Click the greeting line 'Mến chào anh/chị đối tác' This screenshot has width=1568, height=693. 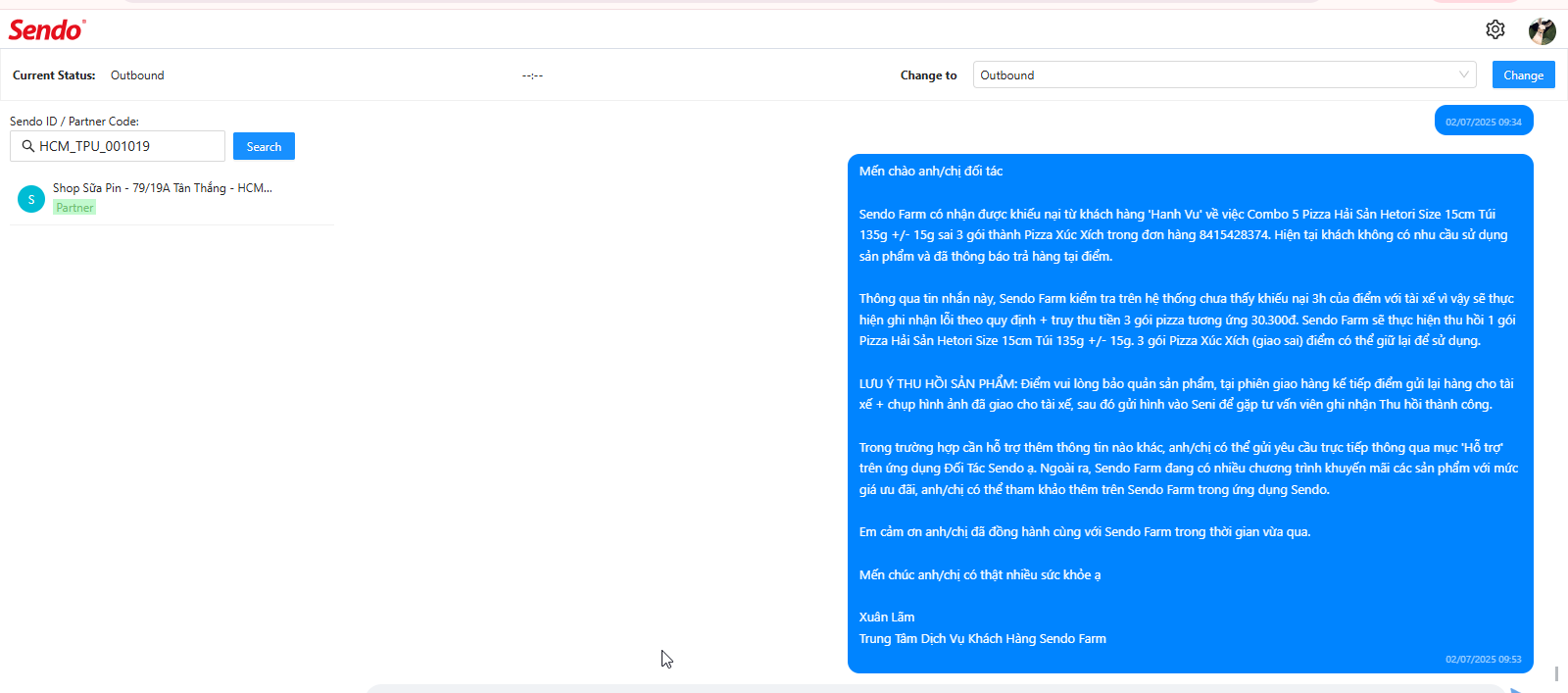point(931,171)
